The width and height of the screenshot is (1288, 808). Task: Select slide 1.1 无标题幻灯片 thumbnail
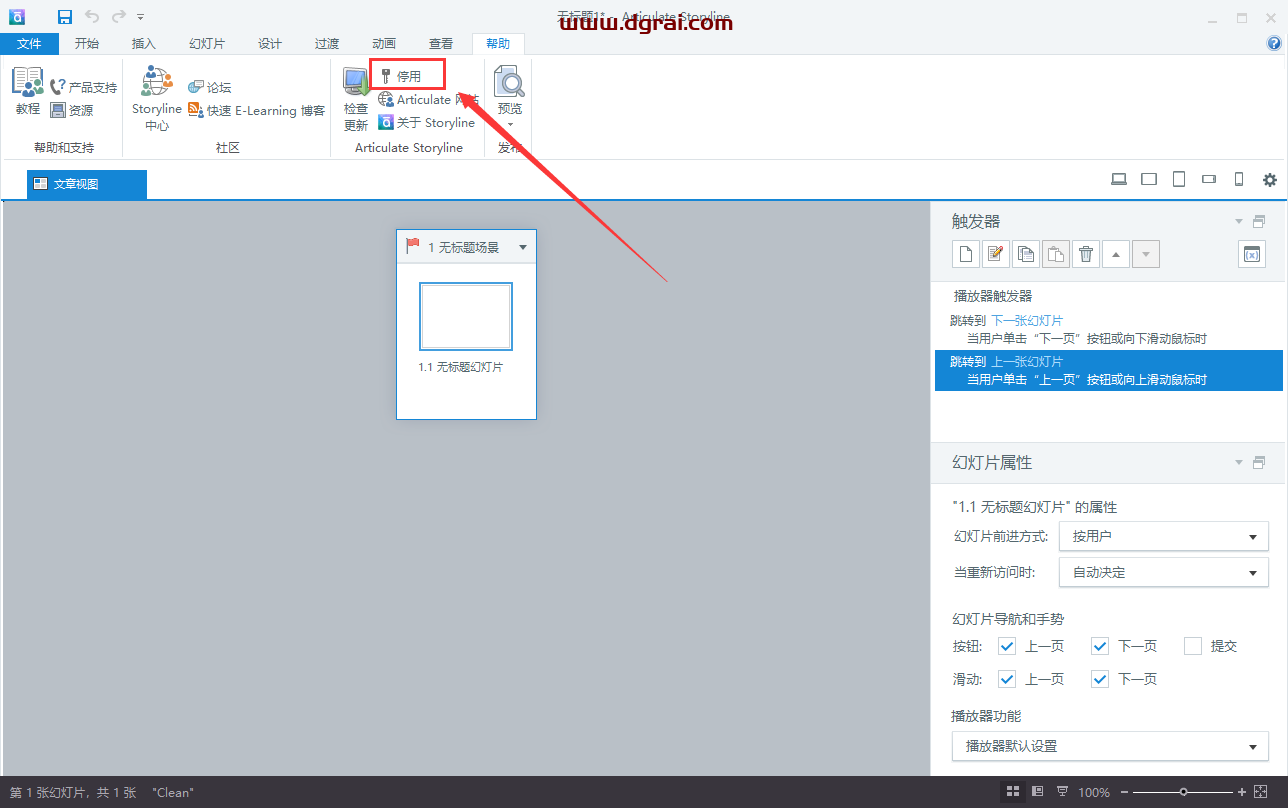coord(466,317)
